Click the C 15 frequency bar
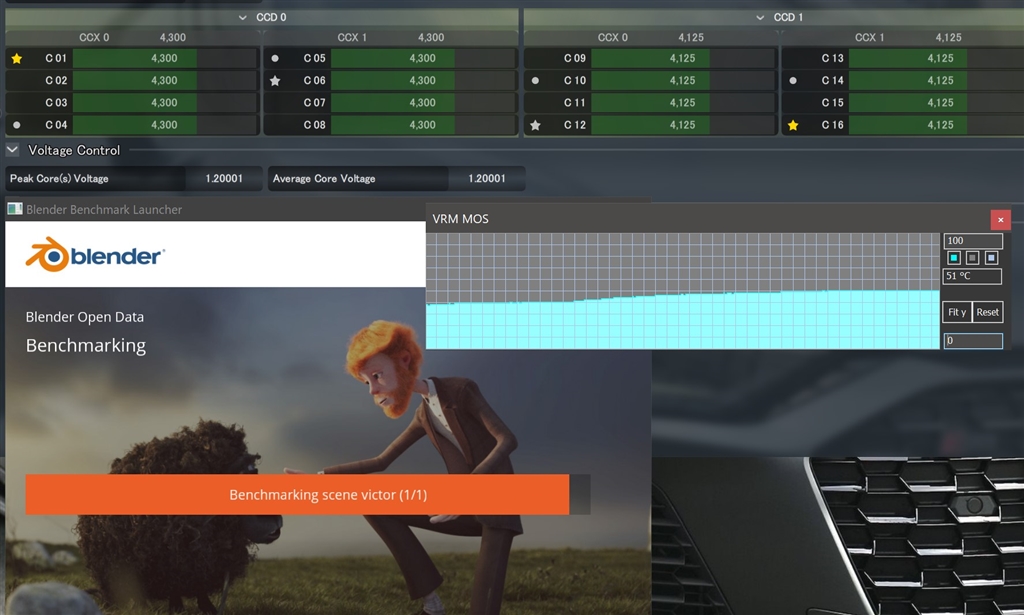 tap(936, 102)
